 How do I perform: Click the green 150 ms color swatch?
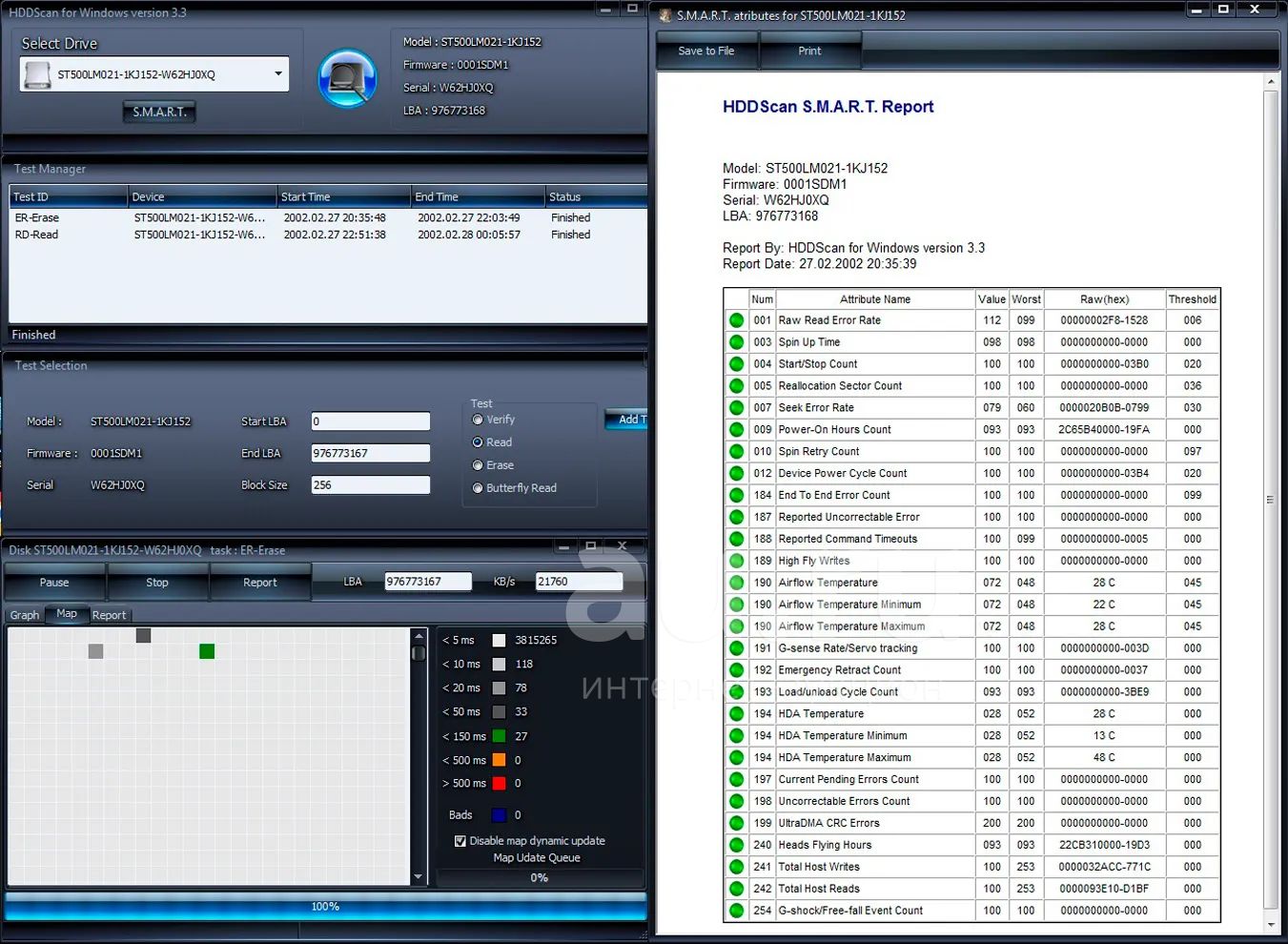click(499, 736)
